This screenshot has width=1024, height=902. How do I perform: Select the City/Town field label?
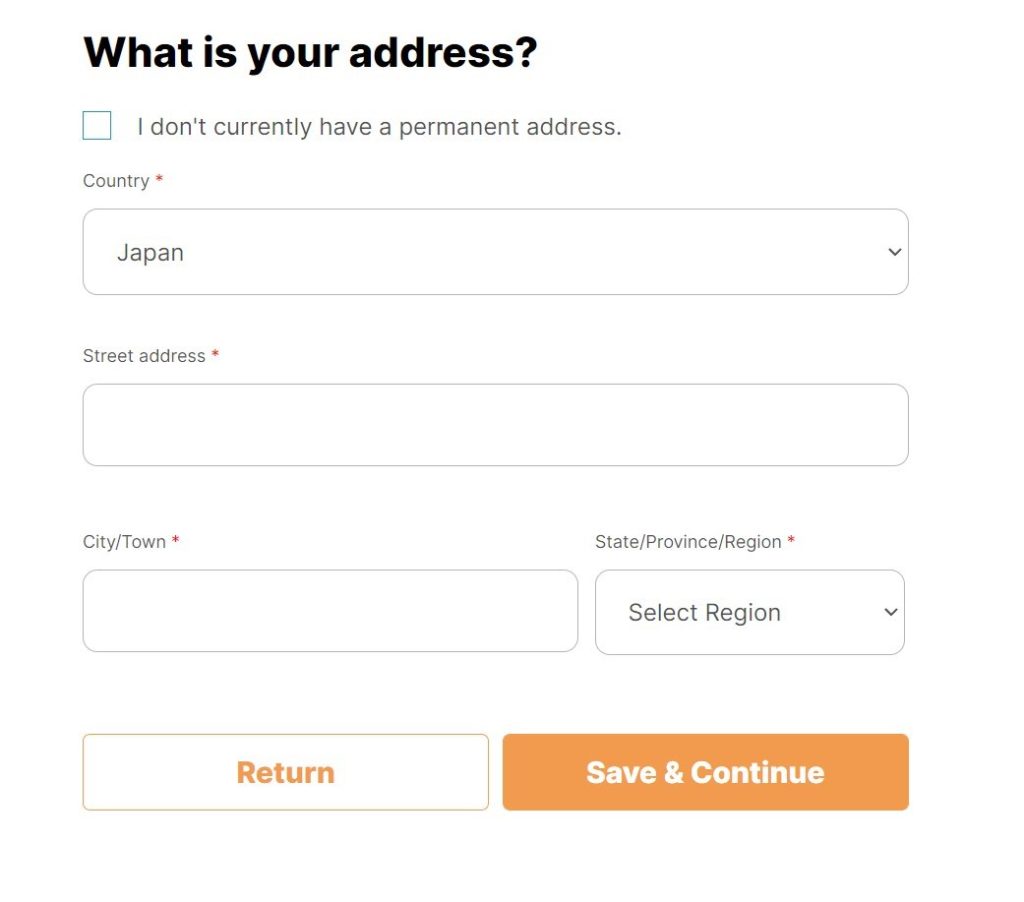[124, 542]
